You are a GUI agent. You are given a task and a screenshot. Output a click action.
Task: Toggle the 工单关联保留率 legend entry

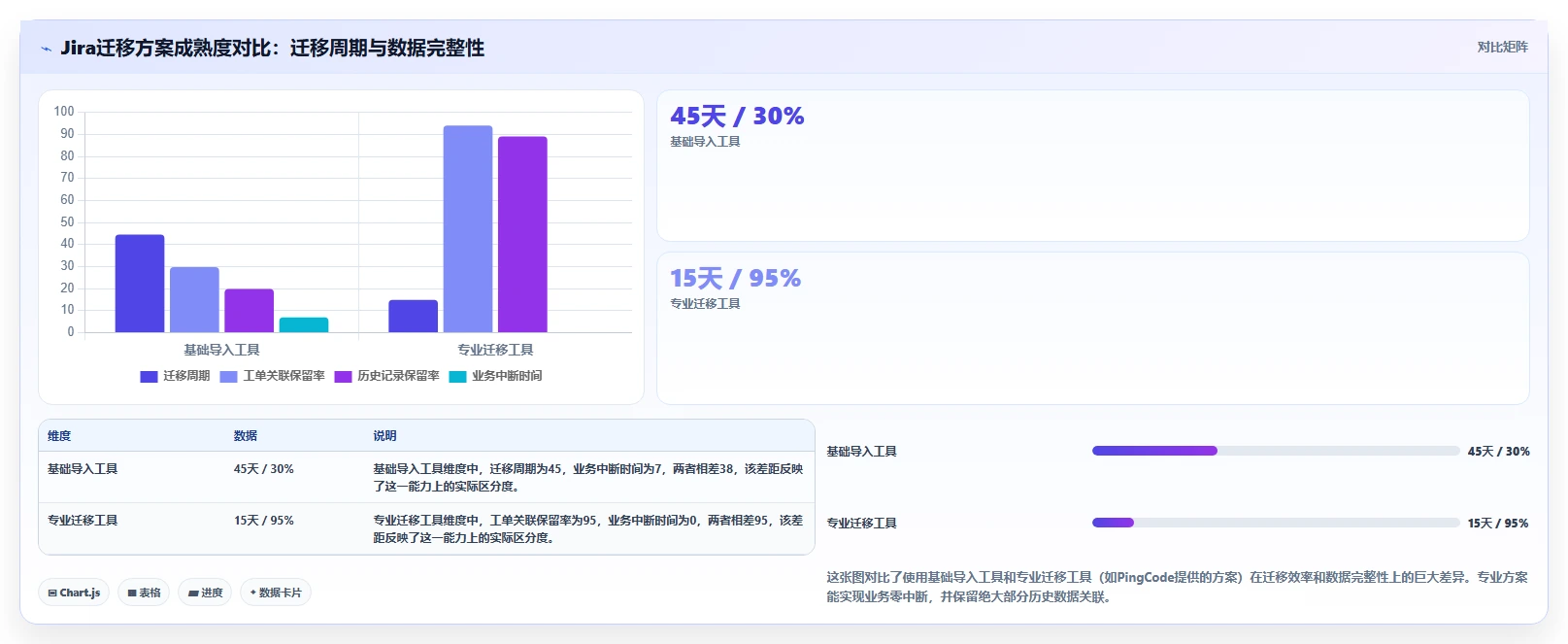coord(272,376)
